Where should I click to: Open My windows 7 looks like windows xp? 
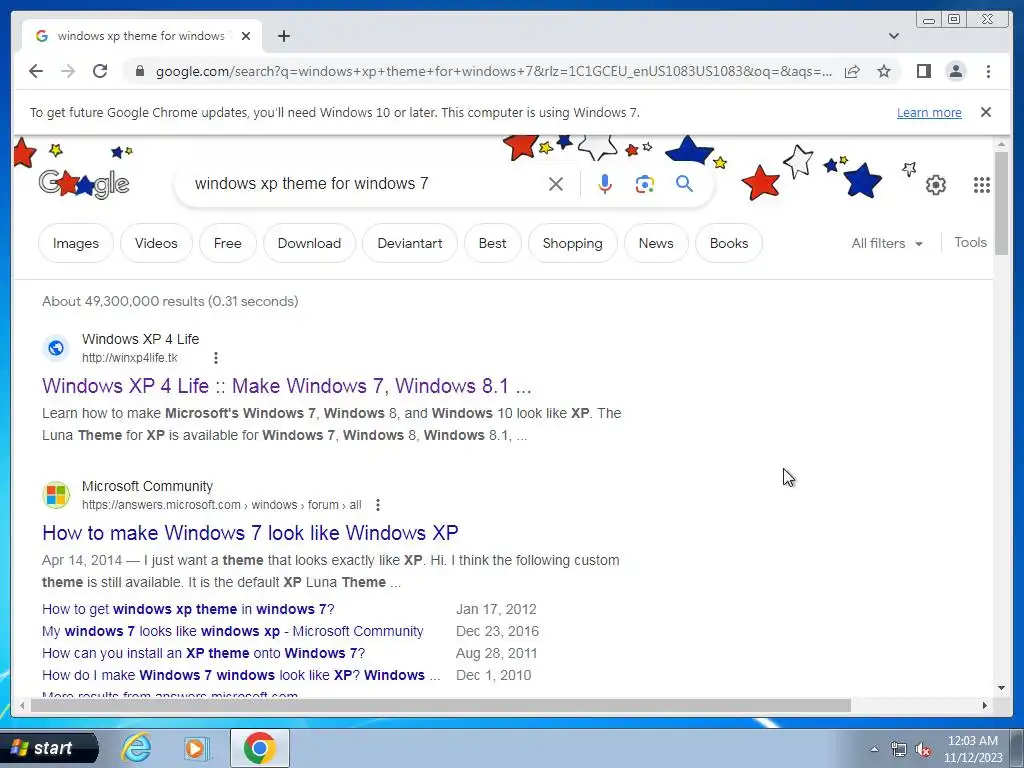(232, 632)
